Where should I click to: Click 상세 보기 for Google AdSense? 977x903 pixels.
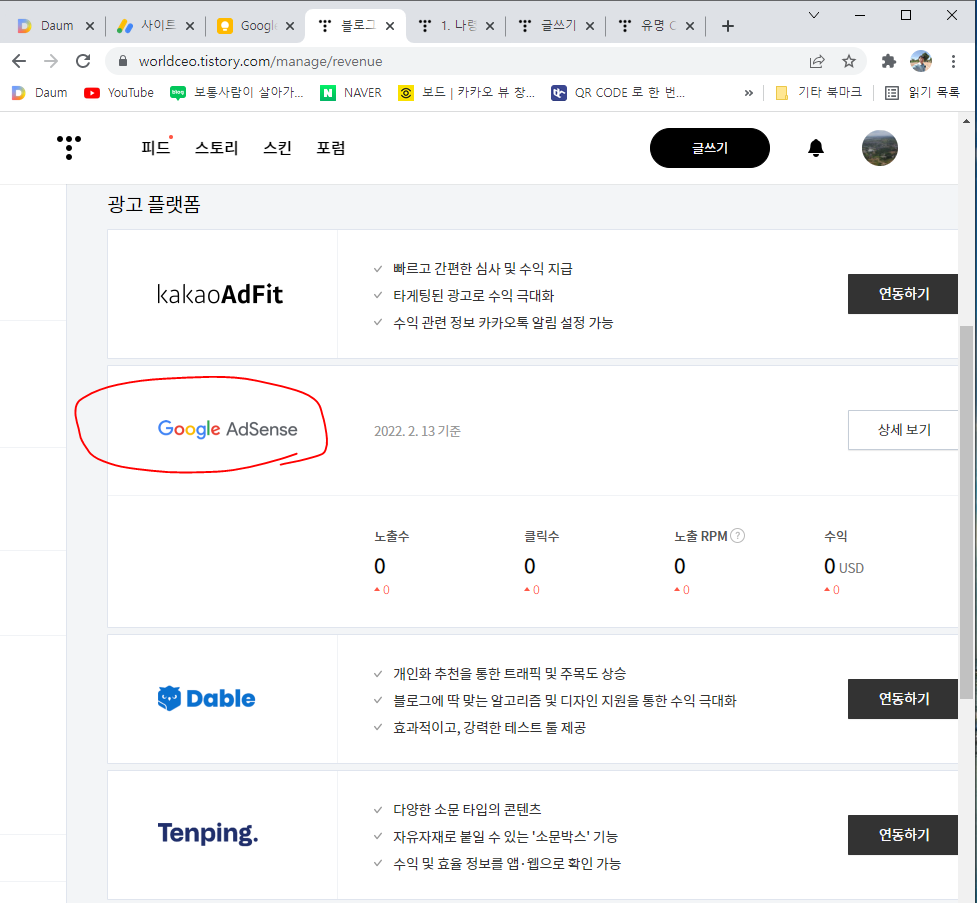click(903, 429)
